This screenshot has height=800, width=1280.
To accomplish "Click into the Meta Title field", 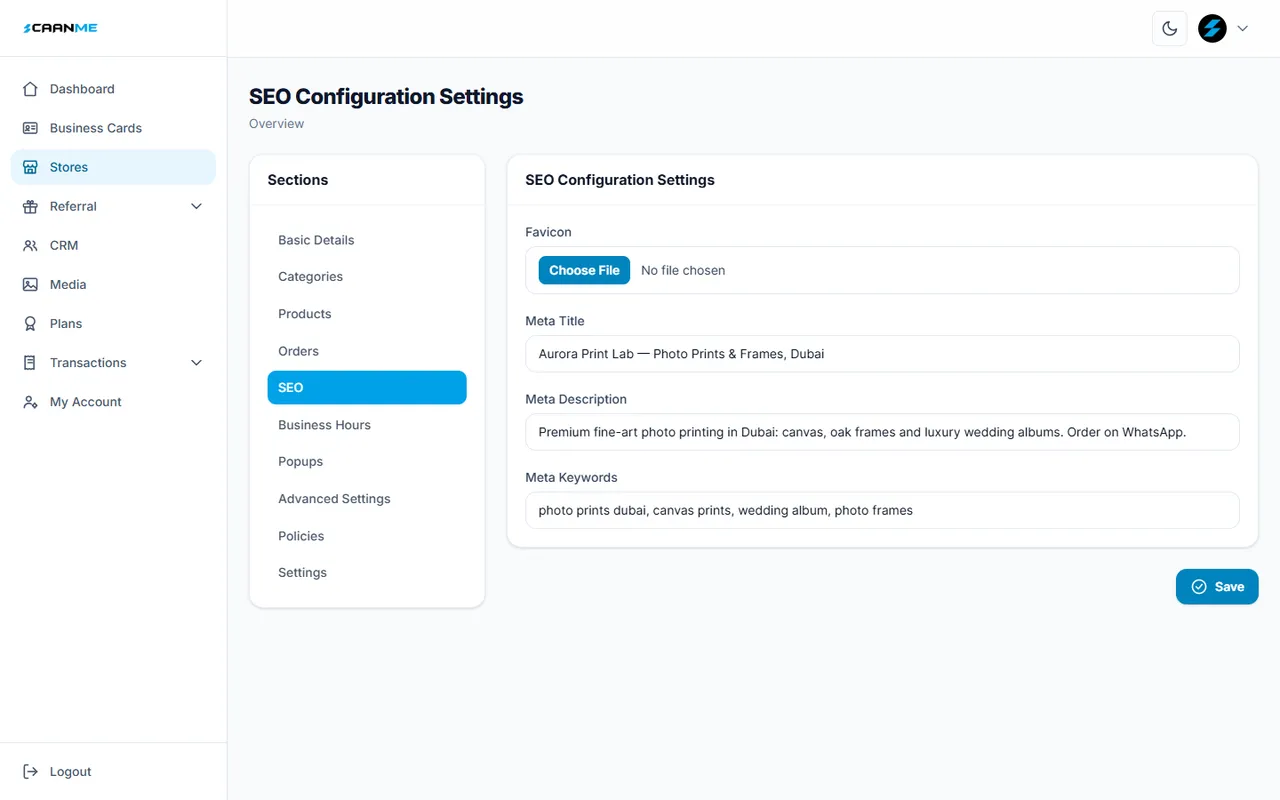I will tap(882, 354).
